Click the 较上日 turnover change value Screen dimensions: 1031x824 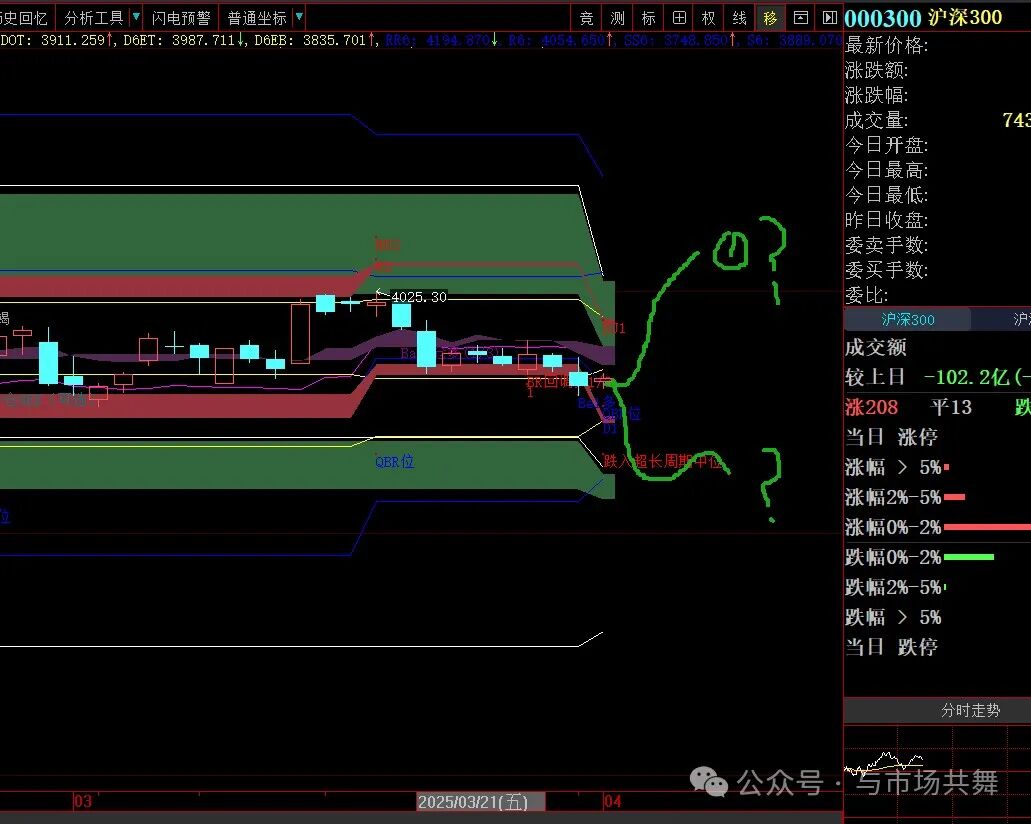pos(976,377)
